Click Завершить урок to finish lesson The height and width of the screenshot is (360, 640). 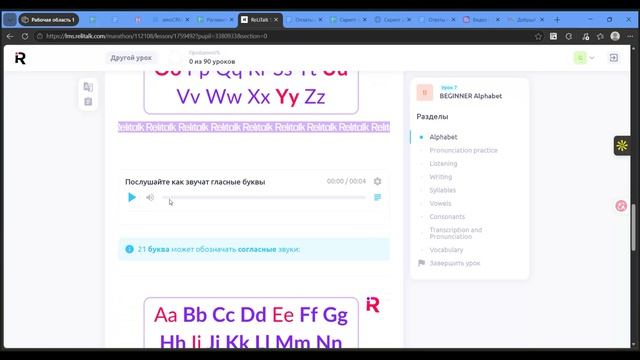(455, 263)
